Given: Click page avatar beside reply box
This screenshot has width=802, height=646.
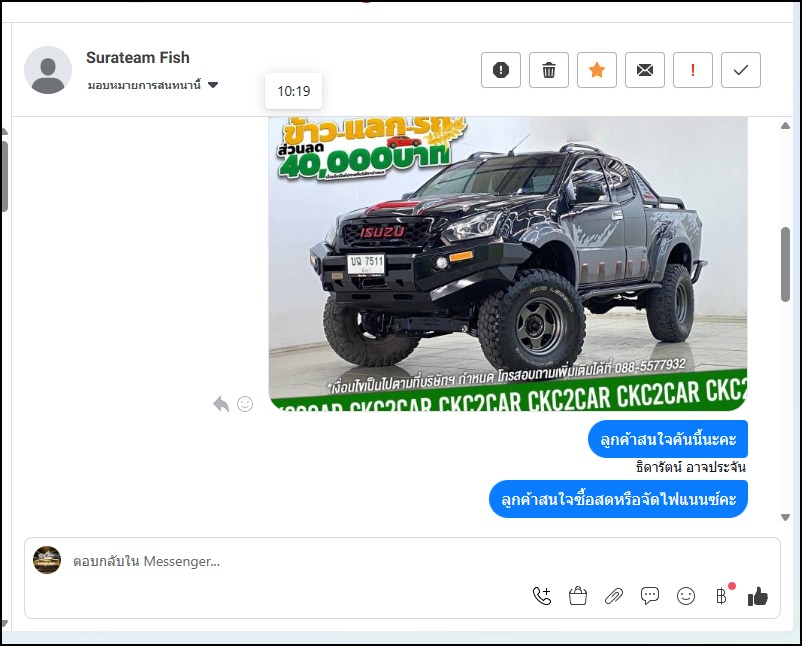Looking at the screenshot, I should point(47,560).
